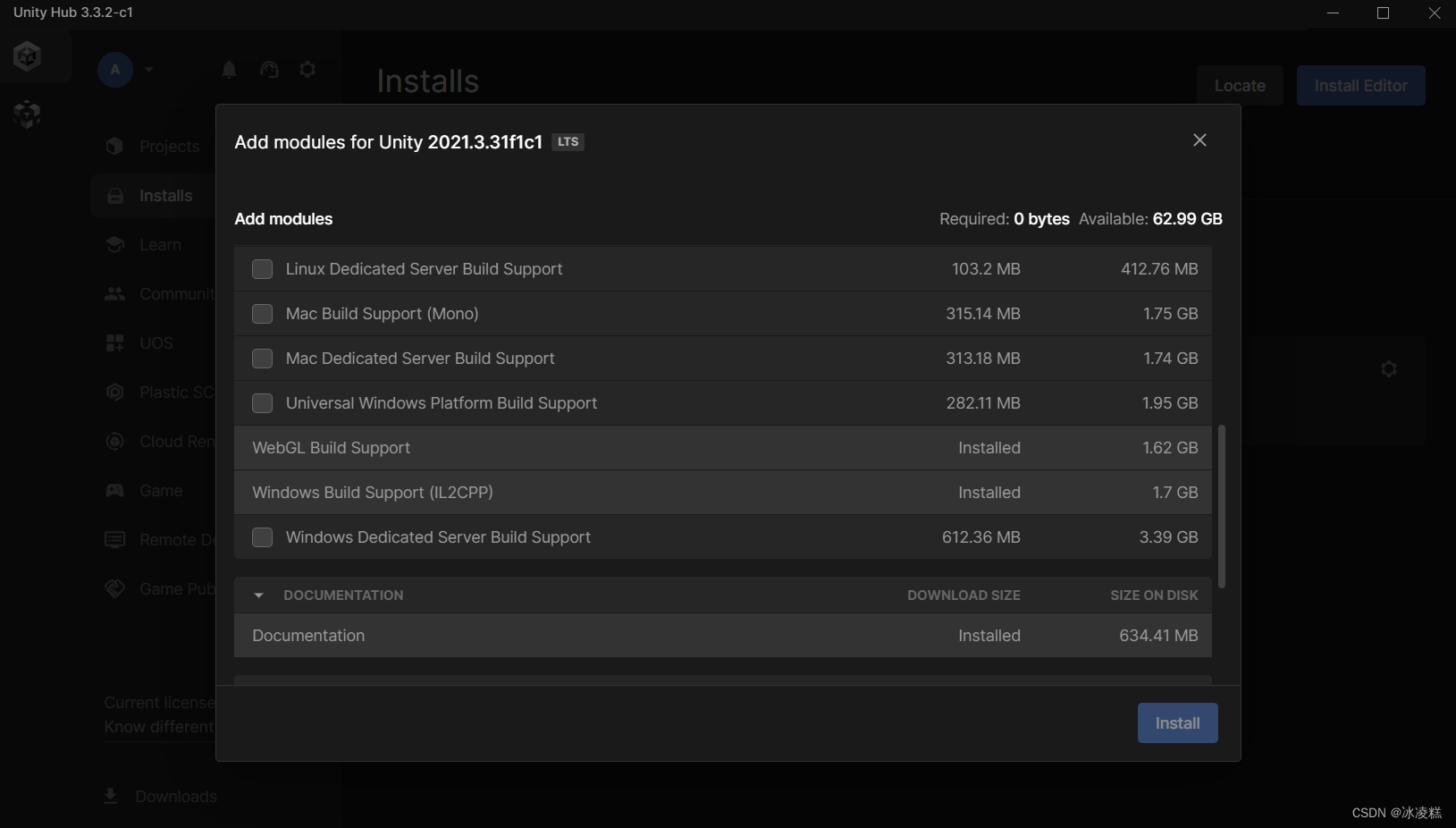The image size is (1456, 828).
Task: Click the Available 62.99 GB text
Action: pyautogui.click(x=1150, y=219)
